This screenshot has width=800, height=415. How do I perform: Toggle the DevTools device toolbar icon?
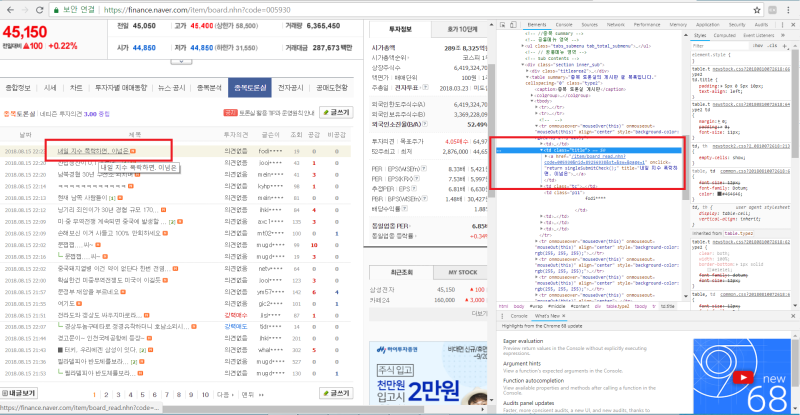(x=513, y=25)
